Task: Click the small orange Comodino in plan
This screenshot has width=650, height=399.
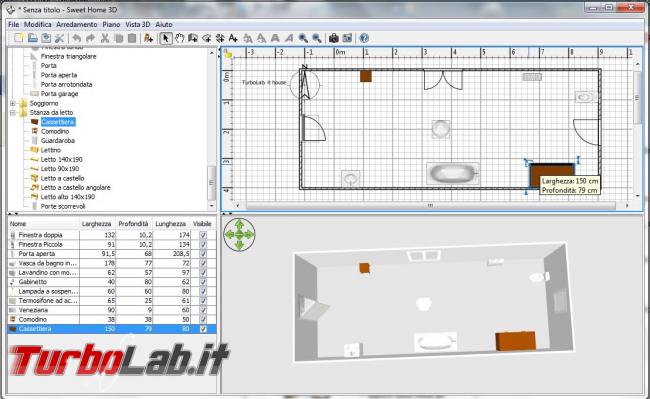Action: 366,76
